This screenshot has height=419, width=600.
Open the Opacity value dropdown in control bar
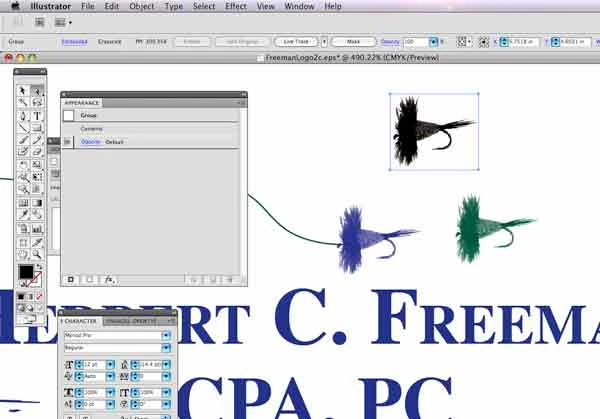(433, 42)
